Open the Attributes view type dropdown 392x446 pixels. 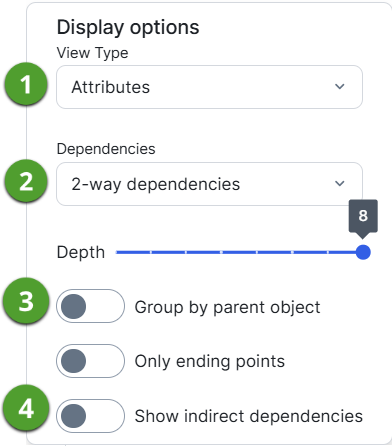(x=209, y=87)
